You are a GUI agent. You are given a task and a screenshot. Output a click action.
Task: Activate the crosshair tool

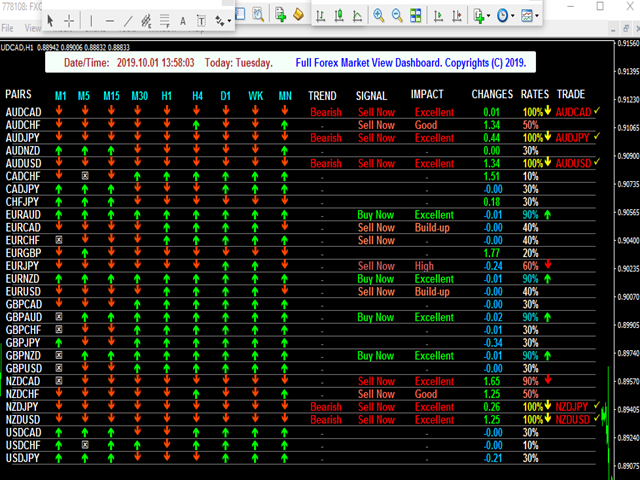[69, 19]
